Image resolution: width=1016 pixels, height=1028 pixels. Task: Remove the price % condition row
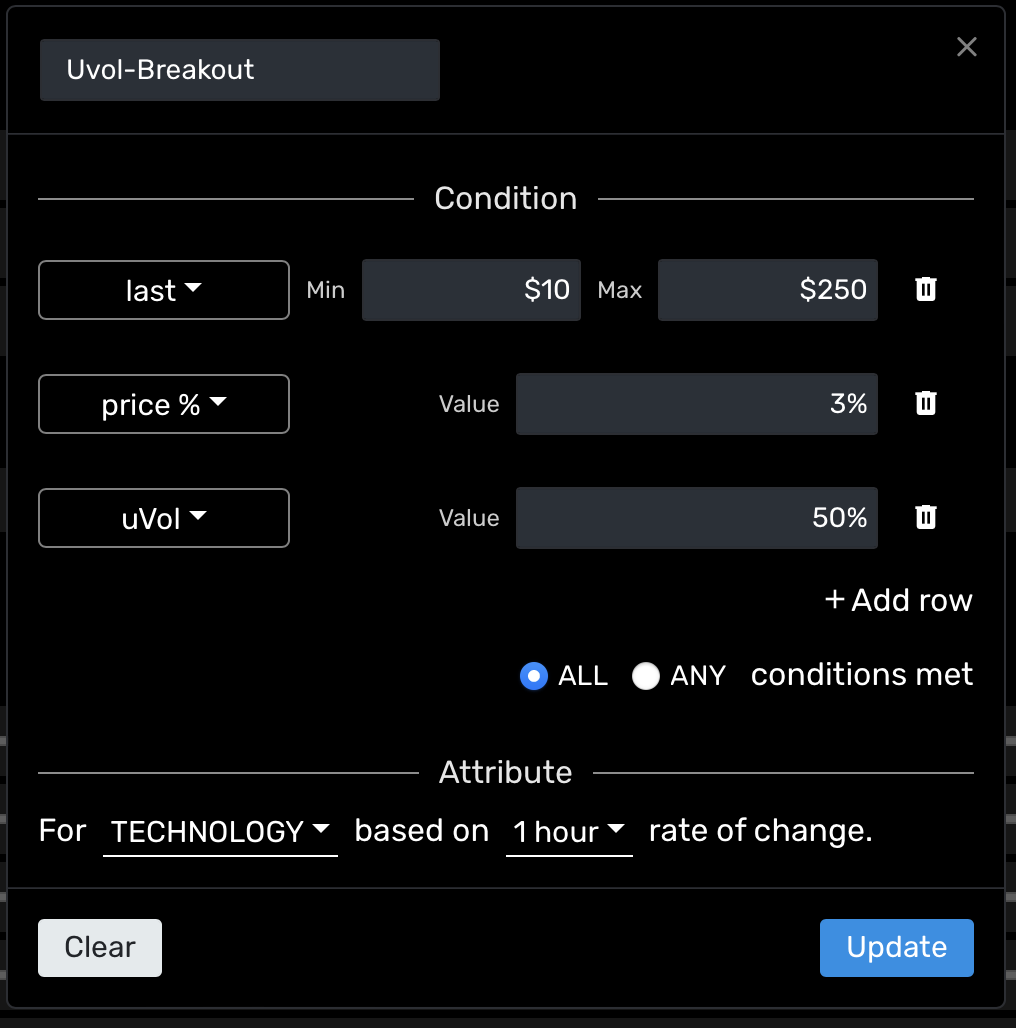coord(926,404)
